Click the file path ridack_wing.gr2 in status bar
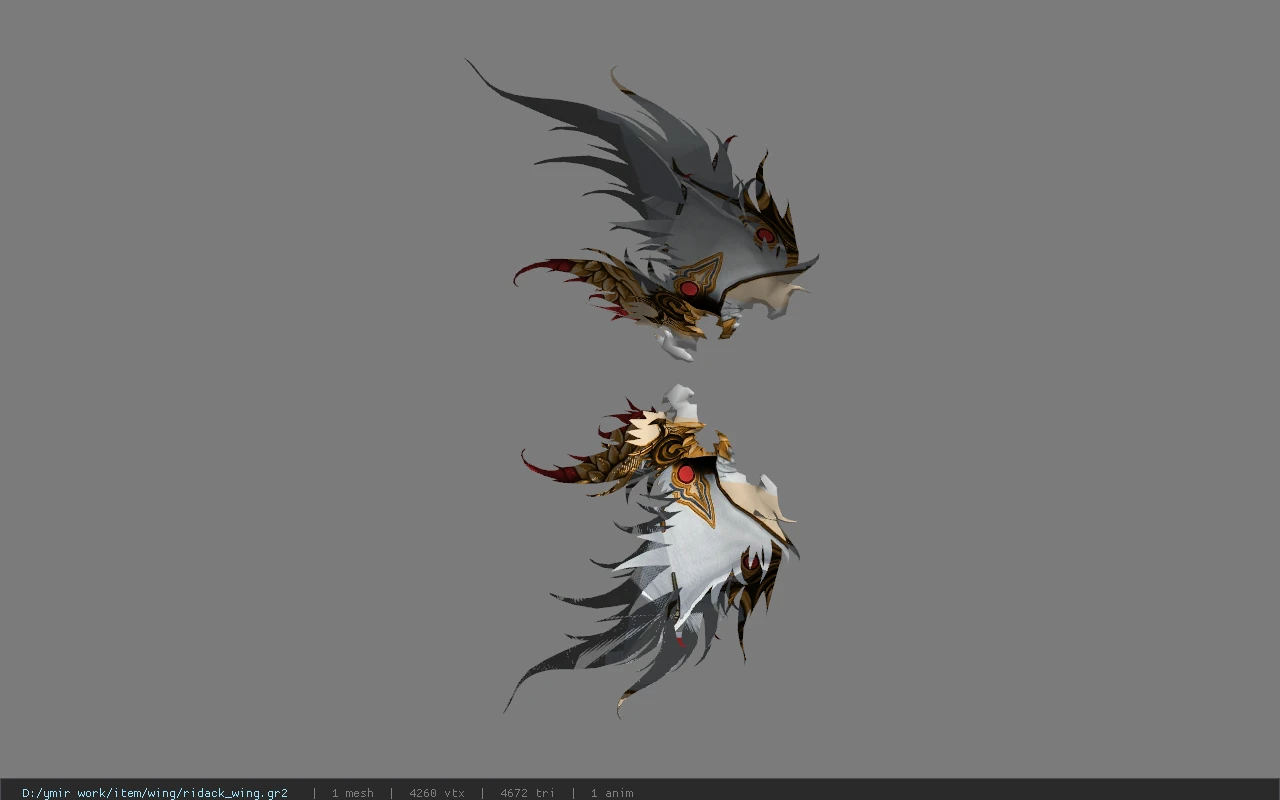The width and height of the screenshot is (1280, 800). 155,793
